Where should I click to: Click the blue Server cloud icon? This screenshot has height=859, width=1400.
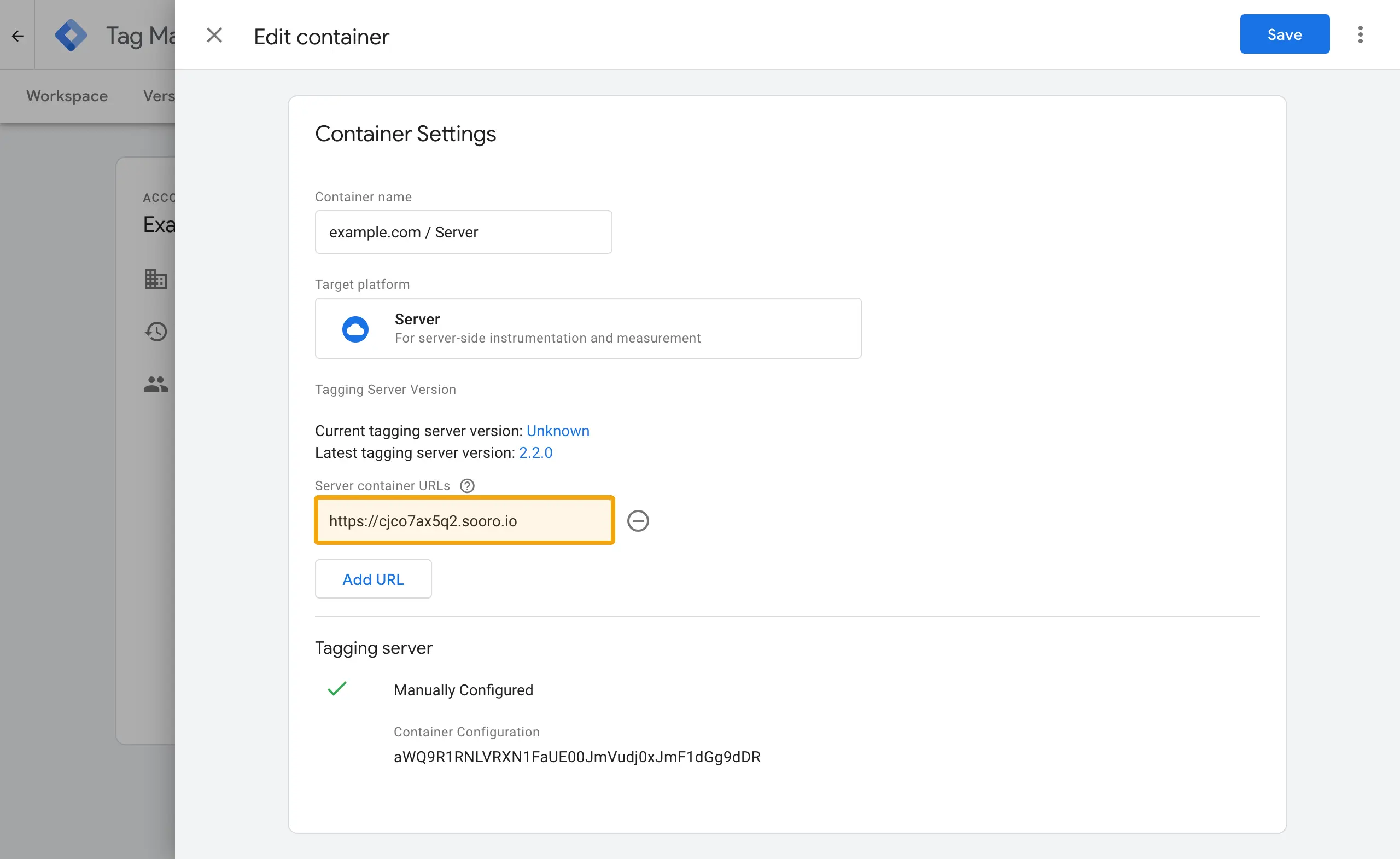(355, 329)
